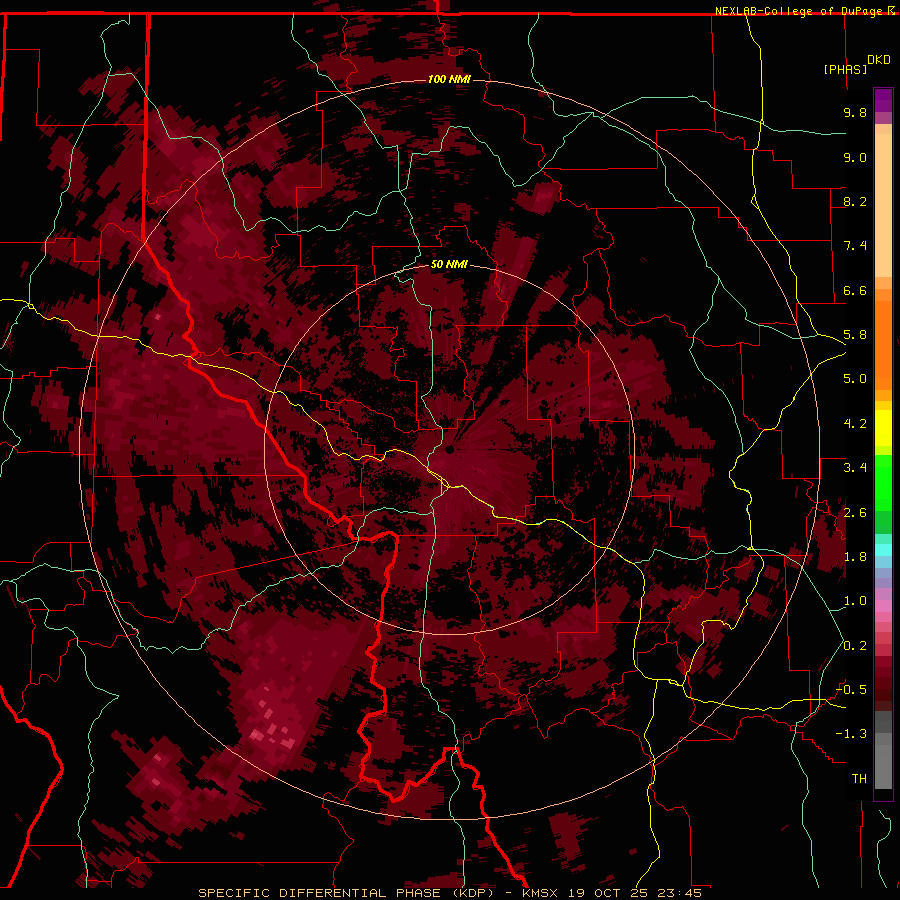The image size is (900, 900).
Task: Click the KMSX station identifier
Action: click(x=541, y=893)
